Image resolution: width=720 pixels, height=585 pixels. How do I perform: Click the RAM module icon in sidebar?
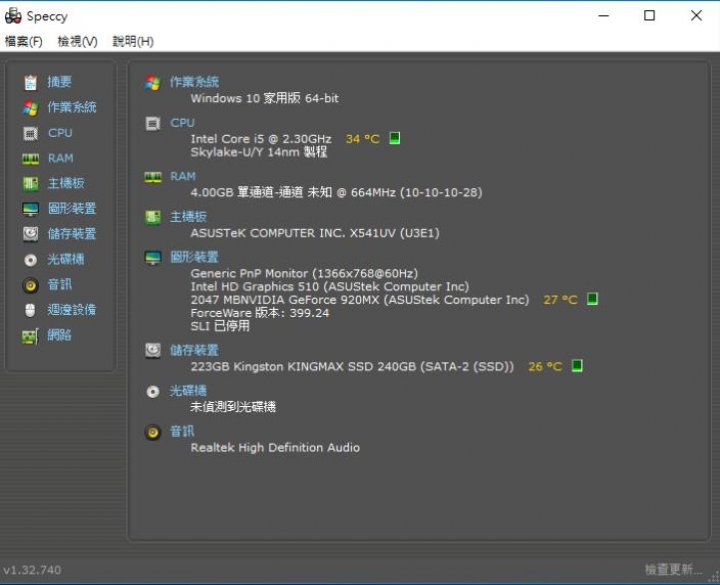pyautogui.click(x=30, y=159)
